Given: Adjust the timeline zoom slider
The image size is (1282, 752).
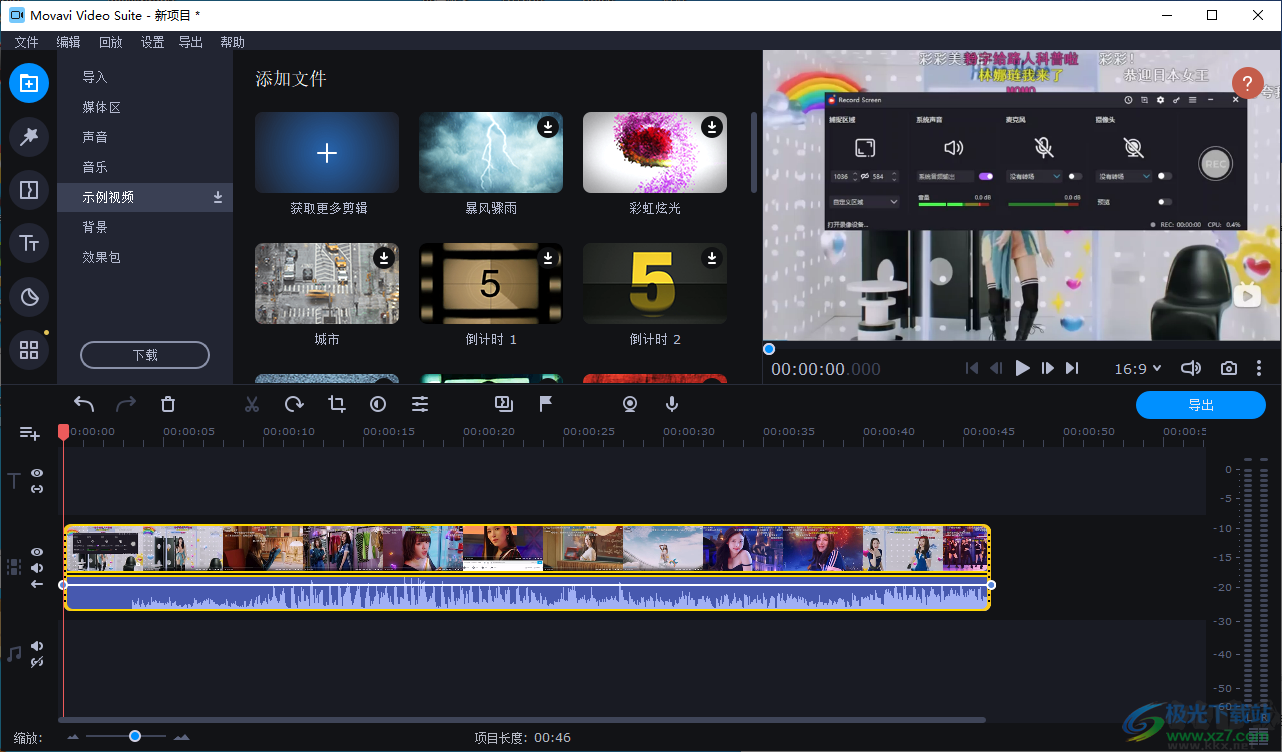Looking at the screenshot, I should 136,737.
